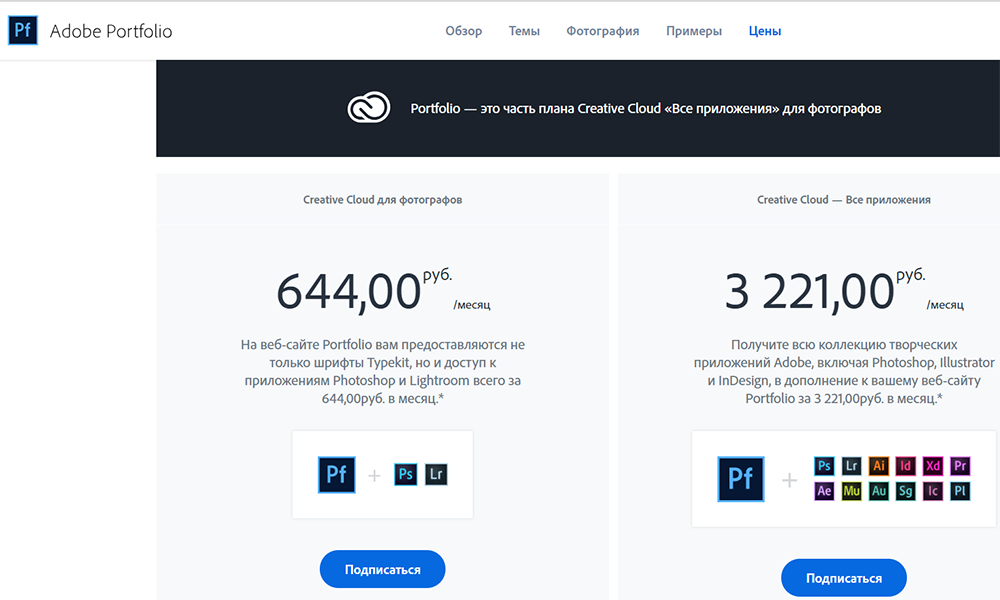Click the SpeedGrade (Sg) icon
Screen dimensions: 1000x600
(x=906, y=491)
